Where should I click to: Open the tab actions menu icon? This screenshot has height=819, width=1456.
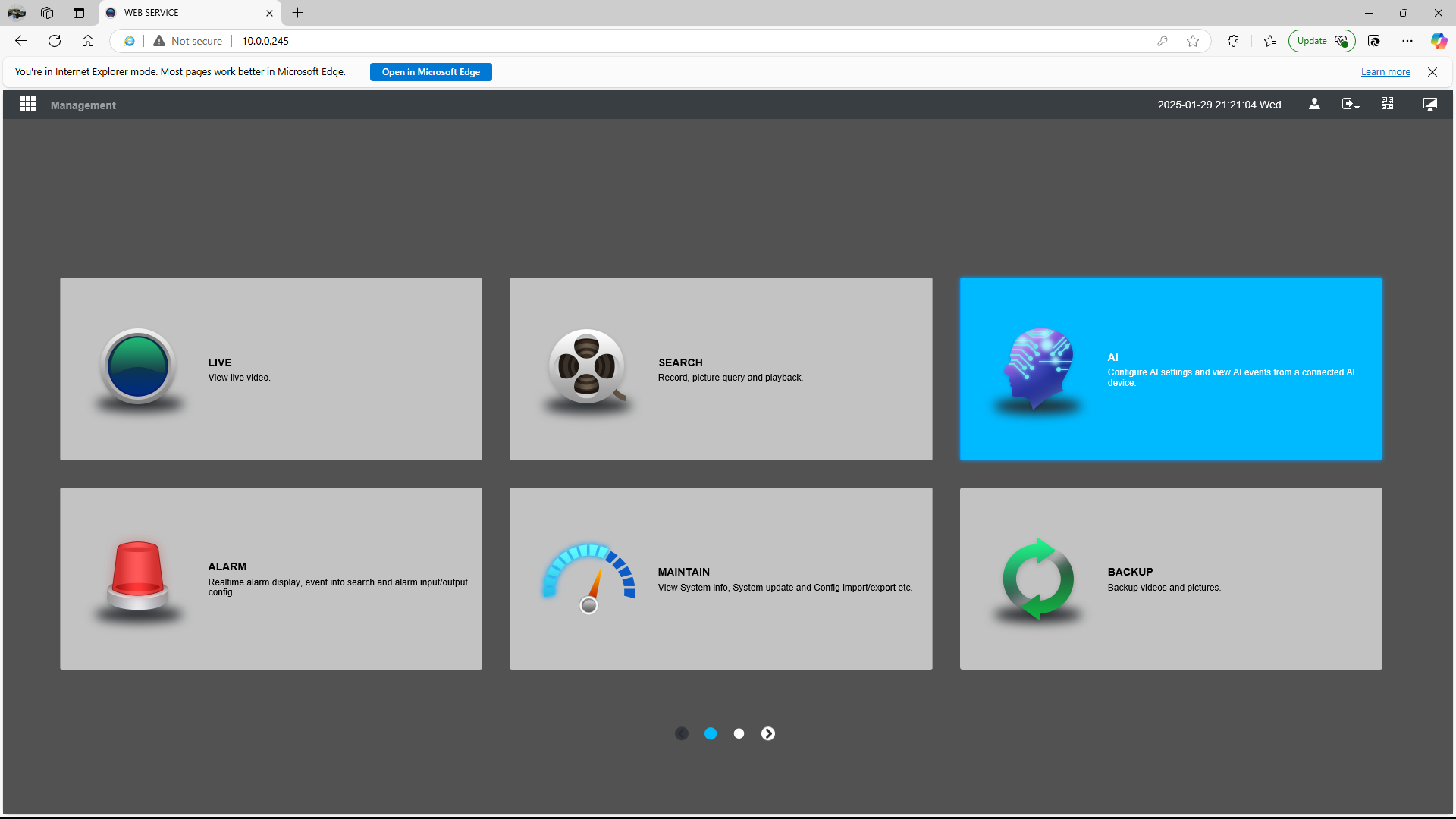(x=79, y=13)
